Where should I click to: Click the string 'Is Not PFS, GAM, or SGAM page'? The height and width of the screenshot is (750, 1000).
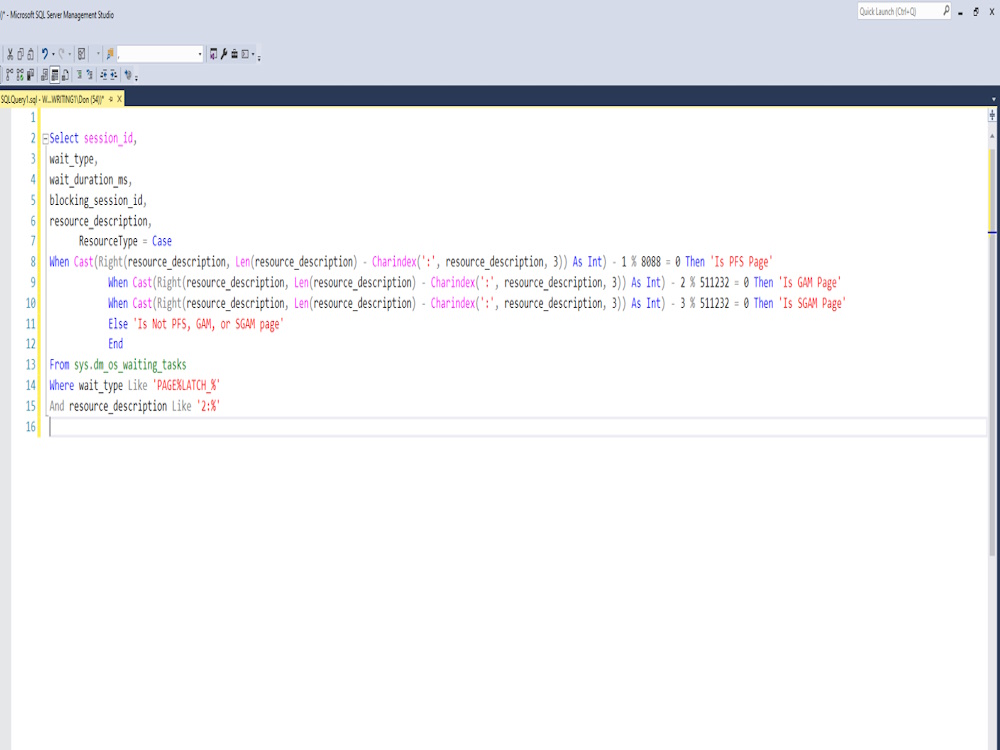point(208,324)
